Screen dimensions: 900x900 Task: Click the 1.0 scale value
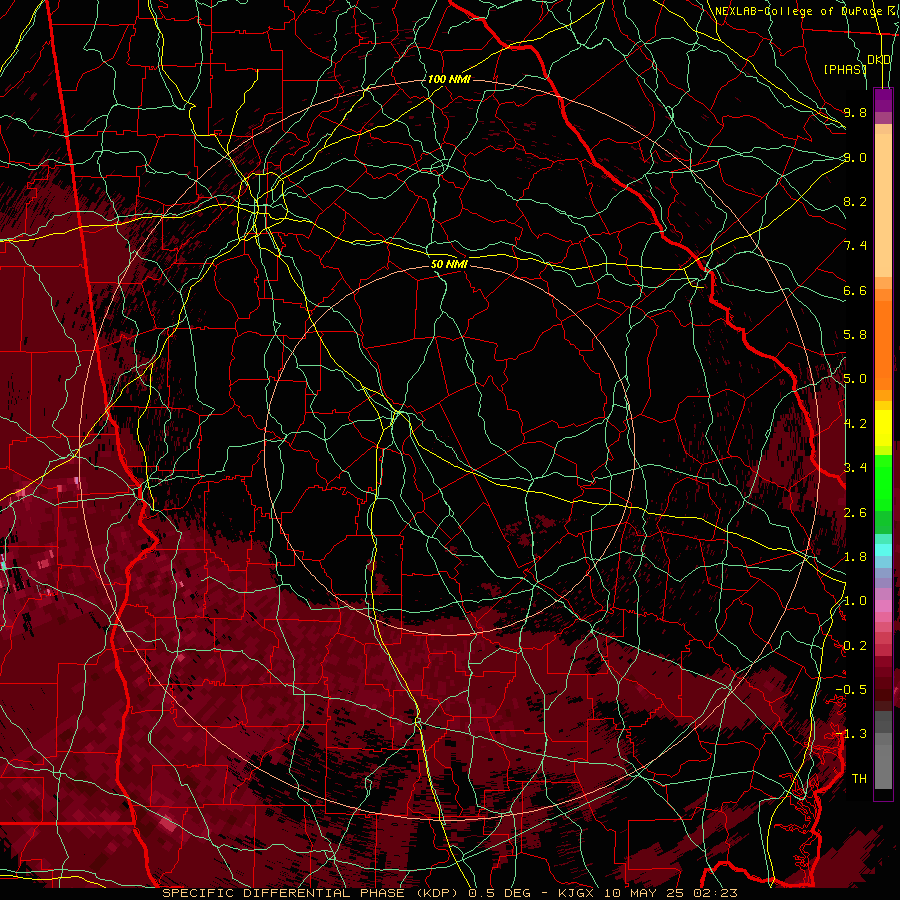tap(855, 601)
